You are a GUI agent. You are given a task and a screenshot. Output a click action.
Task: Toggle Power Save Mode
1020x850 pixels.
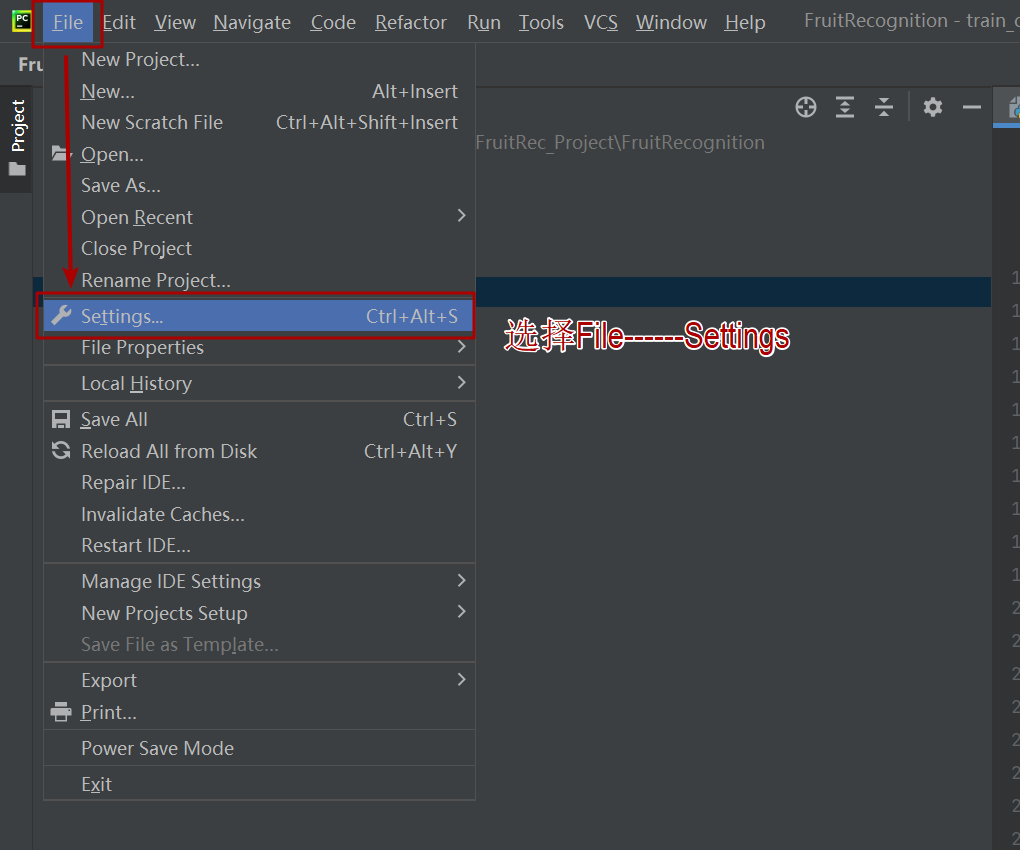click(259, 748)
